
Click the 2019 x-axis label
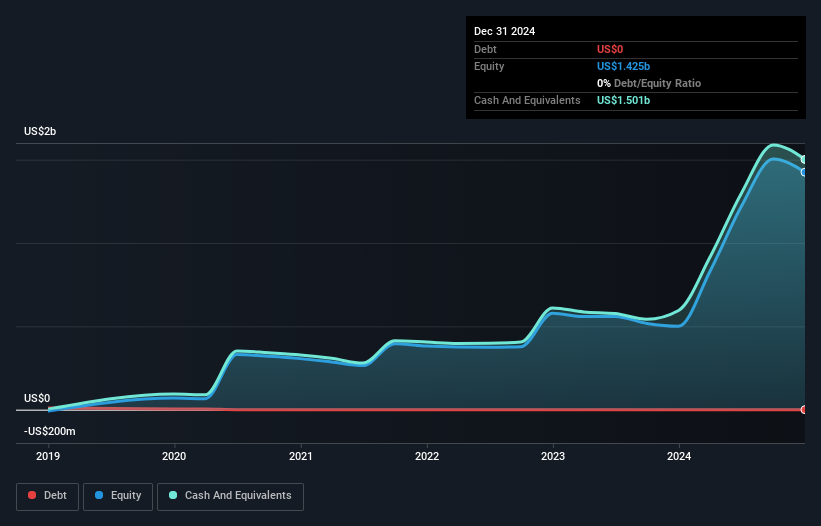(x=48, y=456)
